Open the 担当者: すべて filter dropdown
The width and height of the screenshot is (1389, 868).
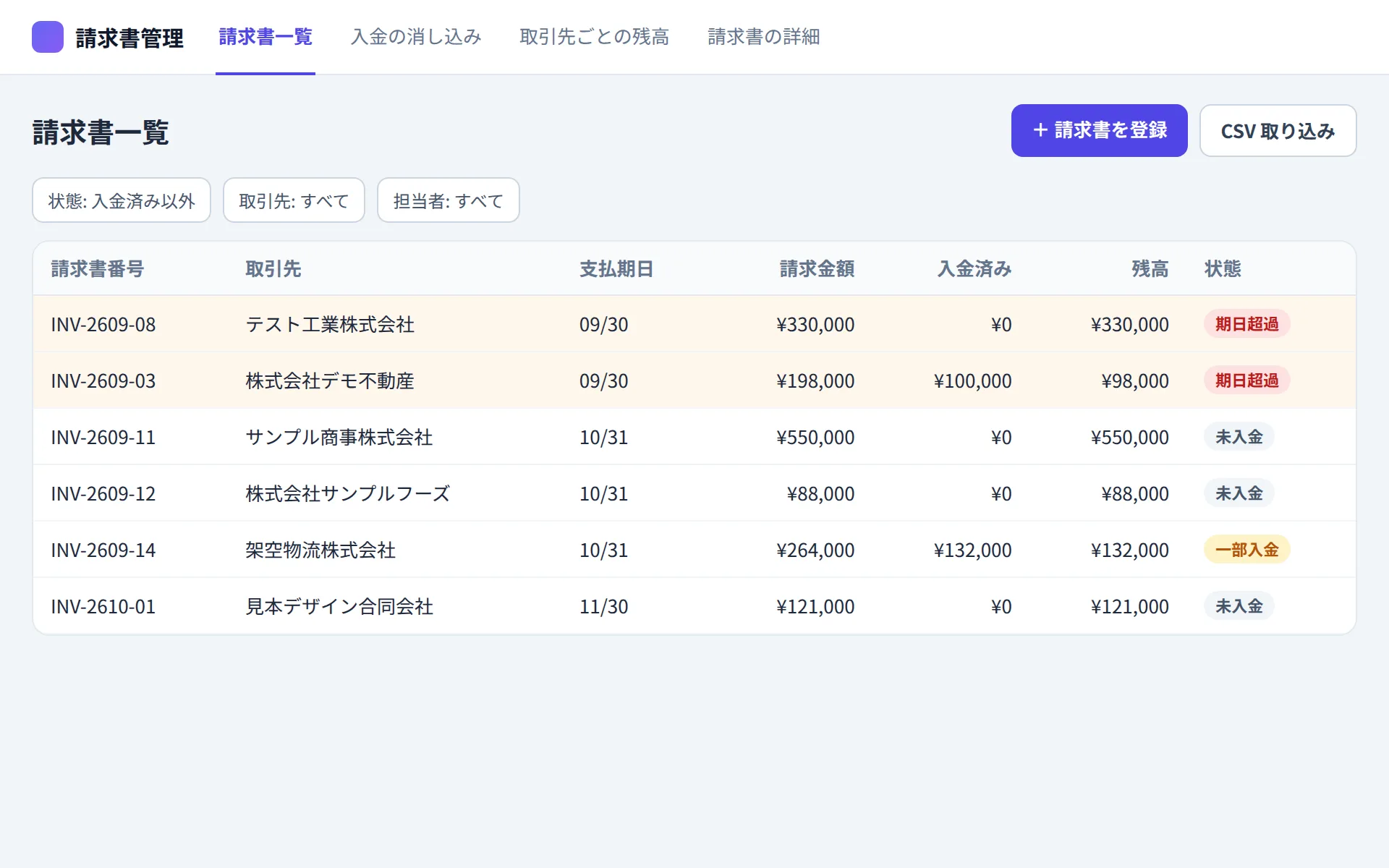click(x=449, y=200)
